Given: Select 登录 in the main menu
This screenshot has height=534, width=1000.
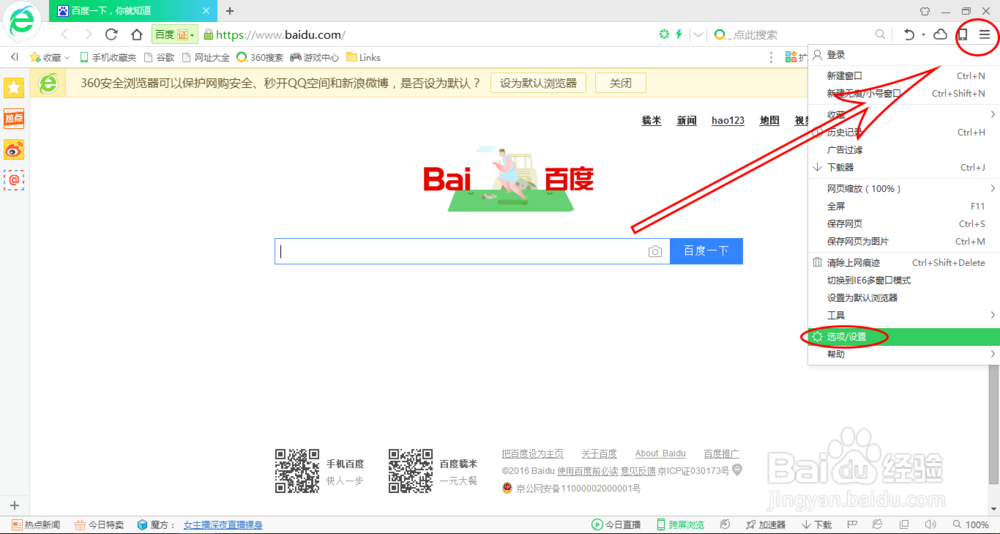Looking at the screenshot, I should click(x=903, y=56).
